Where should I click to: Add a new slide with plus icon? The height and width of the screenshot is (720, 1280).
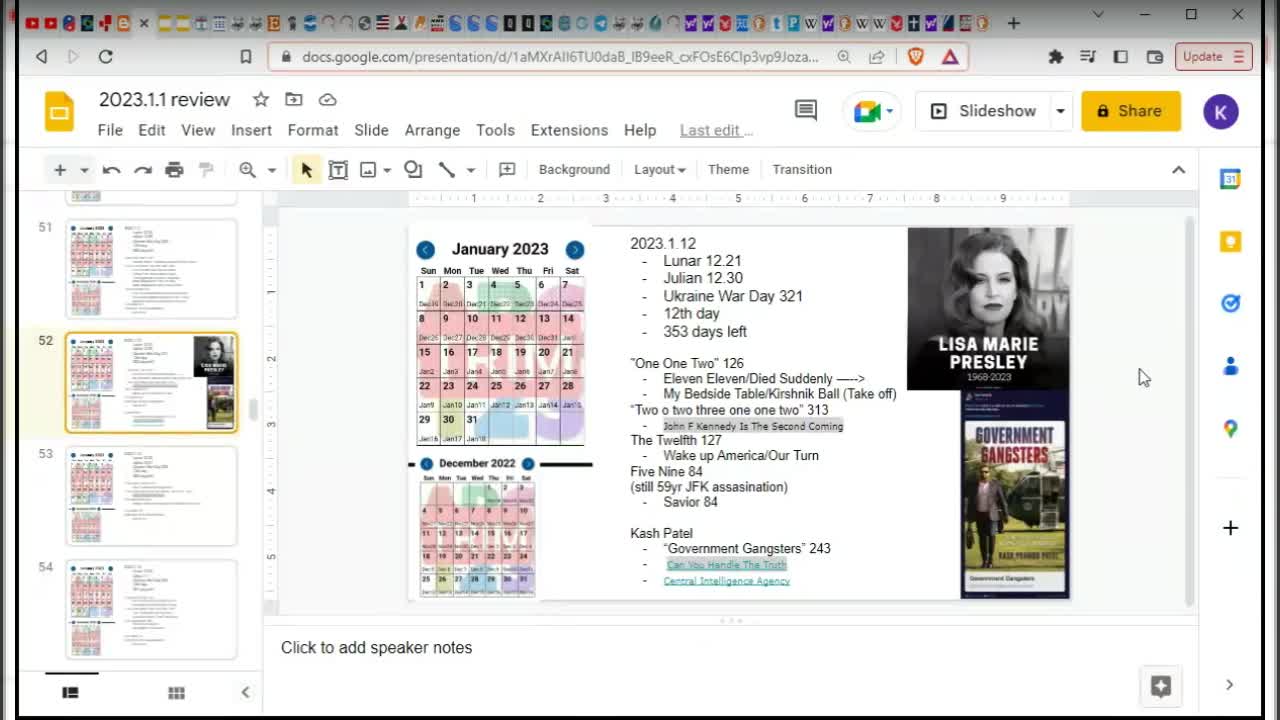[60, 170]
